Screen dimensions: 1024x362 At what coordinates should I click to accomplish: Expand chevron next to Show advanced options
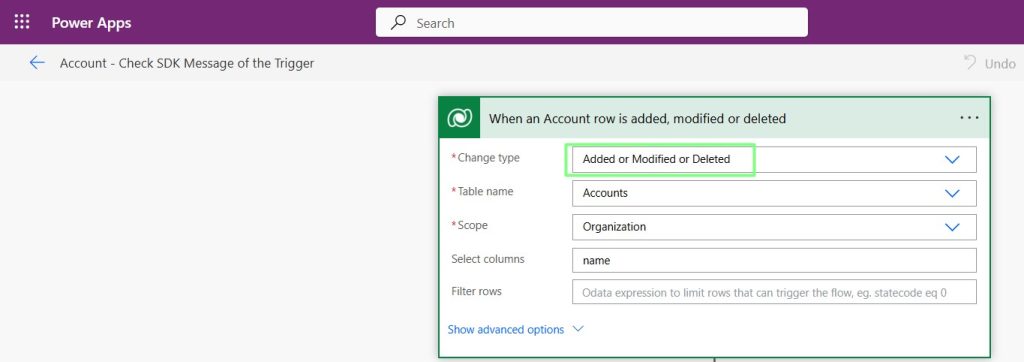click(577, 329)
